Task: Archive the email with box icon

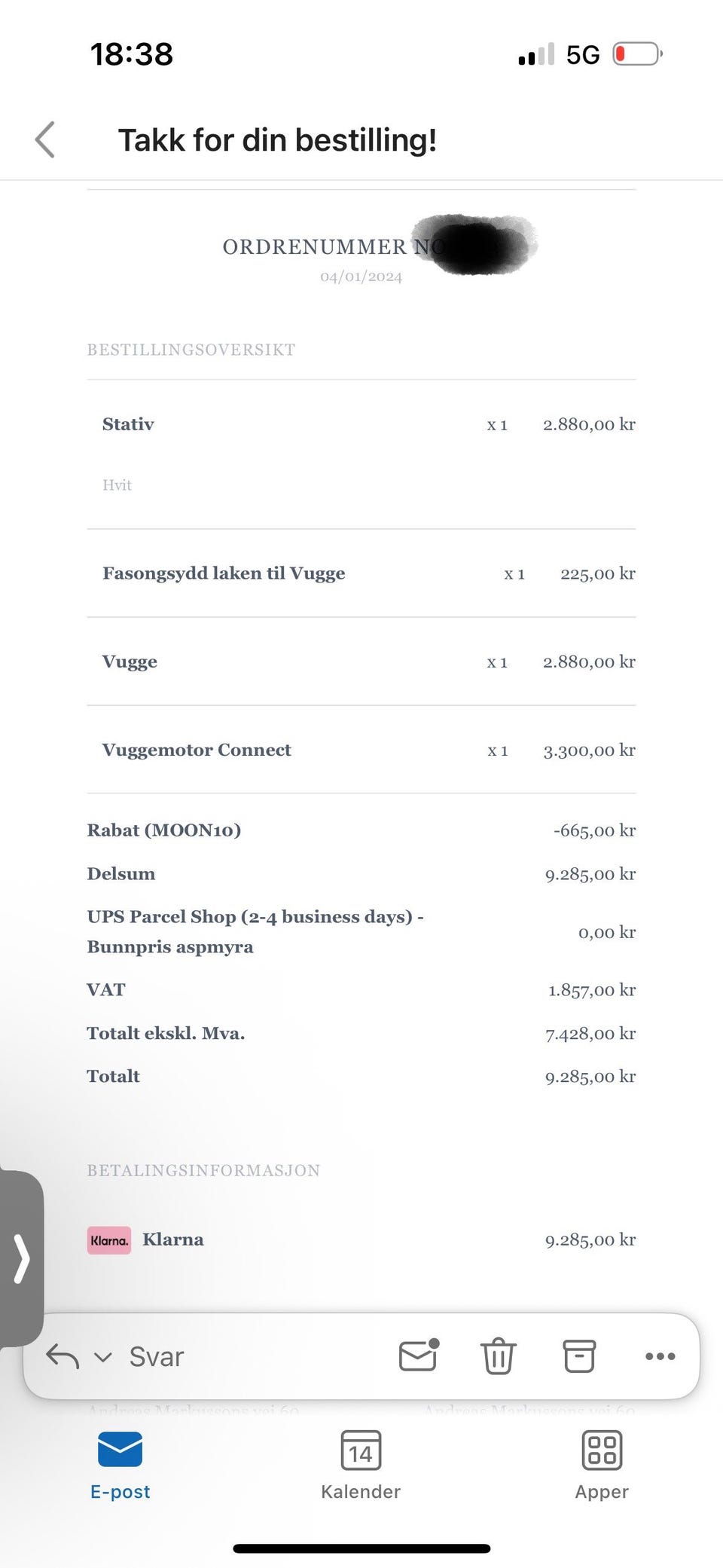Action: coord(579,1356)
